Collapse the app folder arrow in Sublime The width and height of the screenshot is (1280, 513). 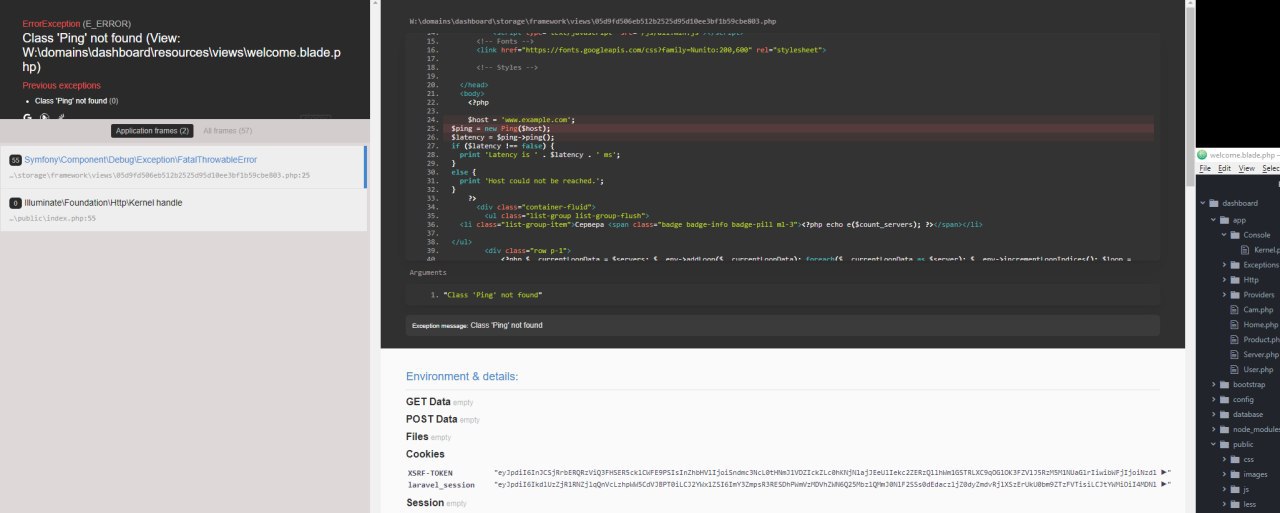[1213, 219]
